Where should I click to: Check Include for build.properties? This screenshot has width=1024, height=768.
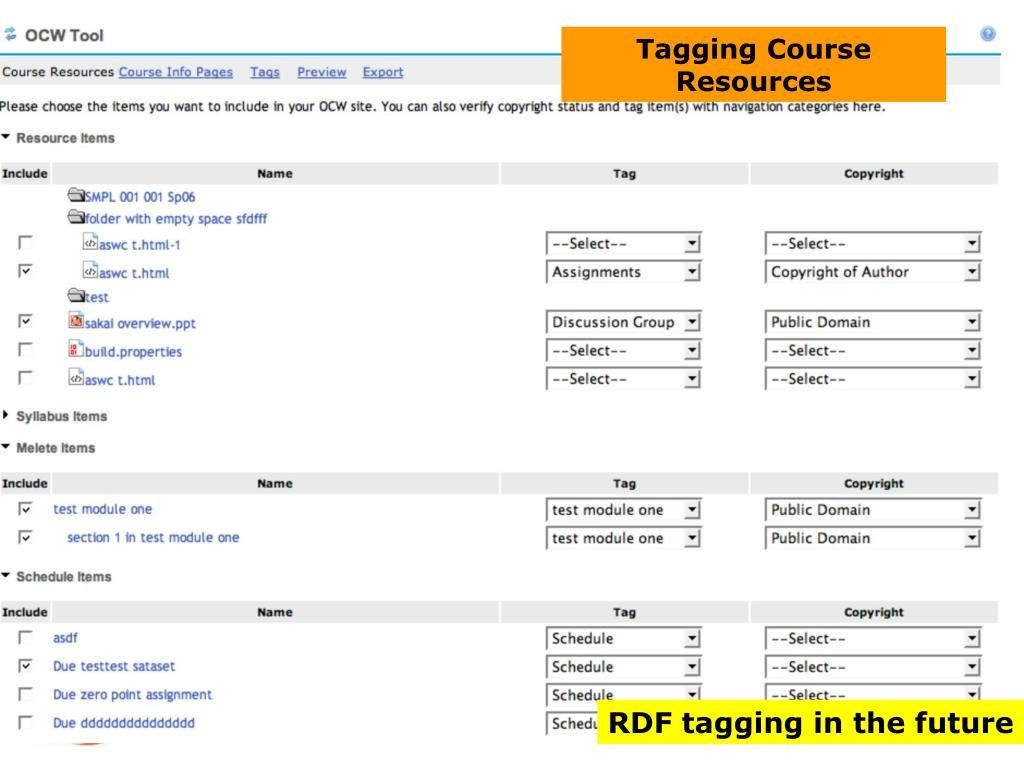[25, 350]
